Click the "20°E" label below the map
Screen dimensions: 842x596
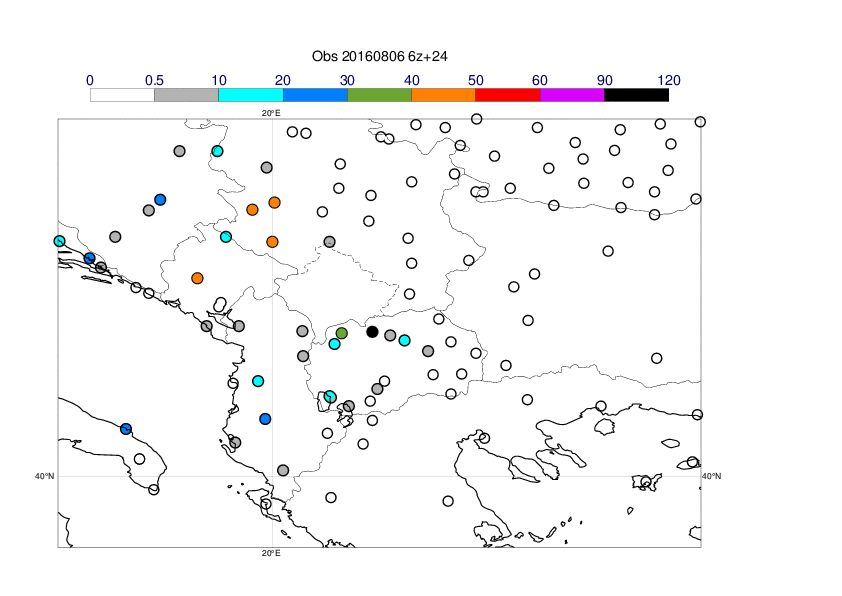click(x=271, y=554)
